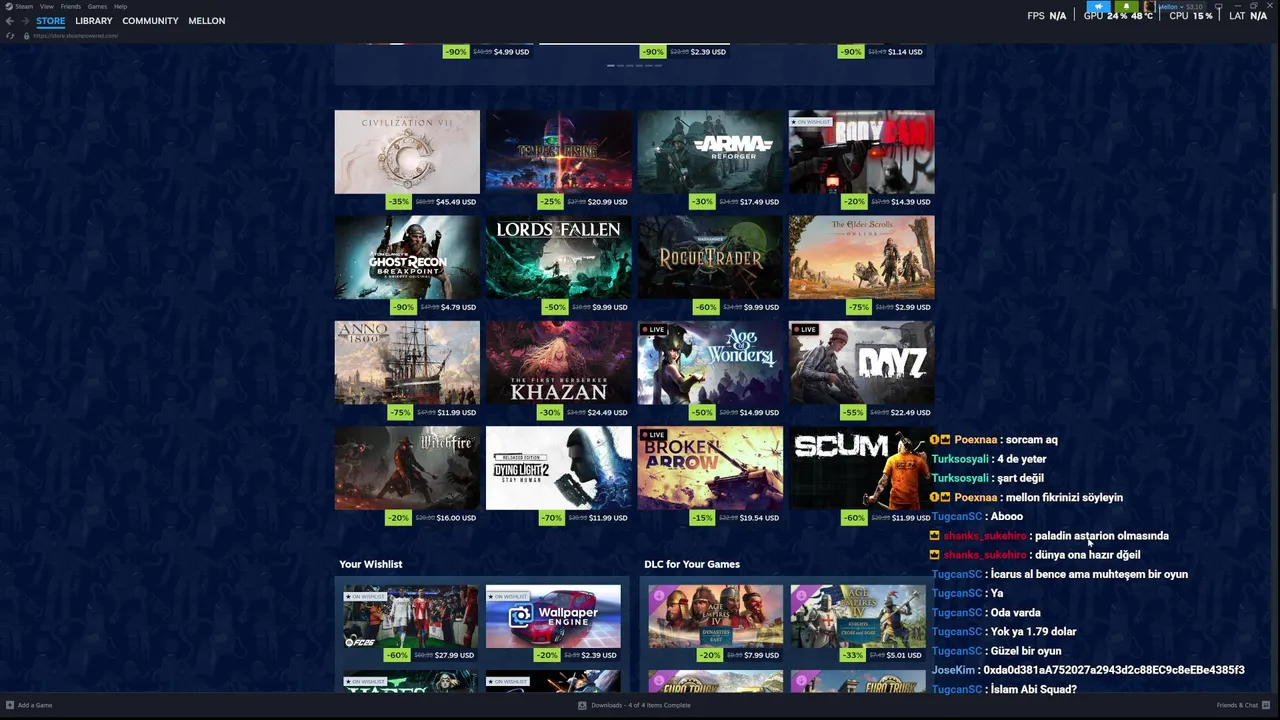
Task: Click the store URL address field
Action: (x=75, y=36)
